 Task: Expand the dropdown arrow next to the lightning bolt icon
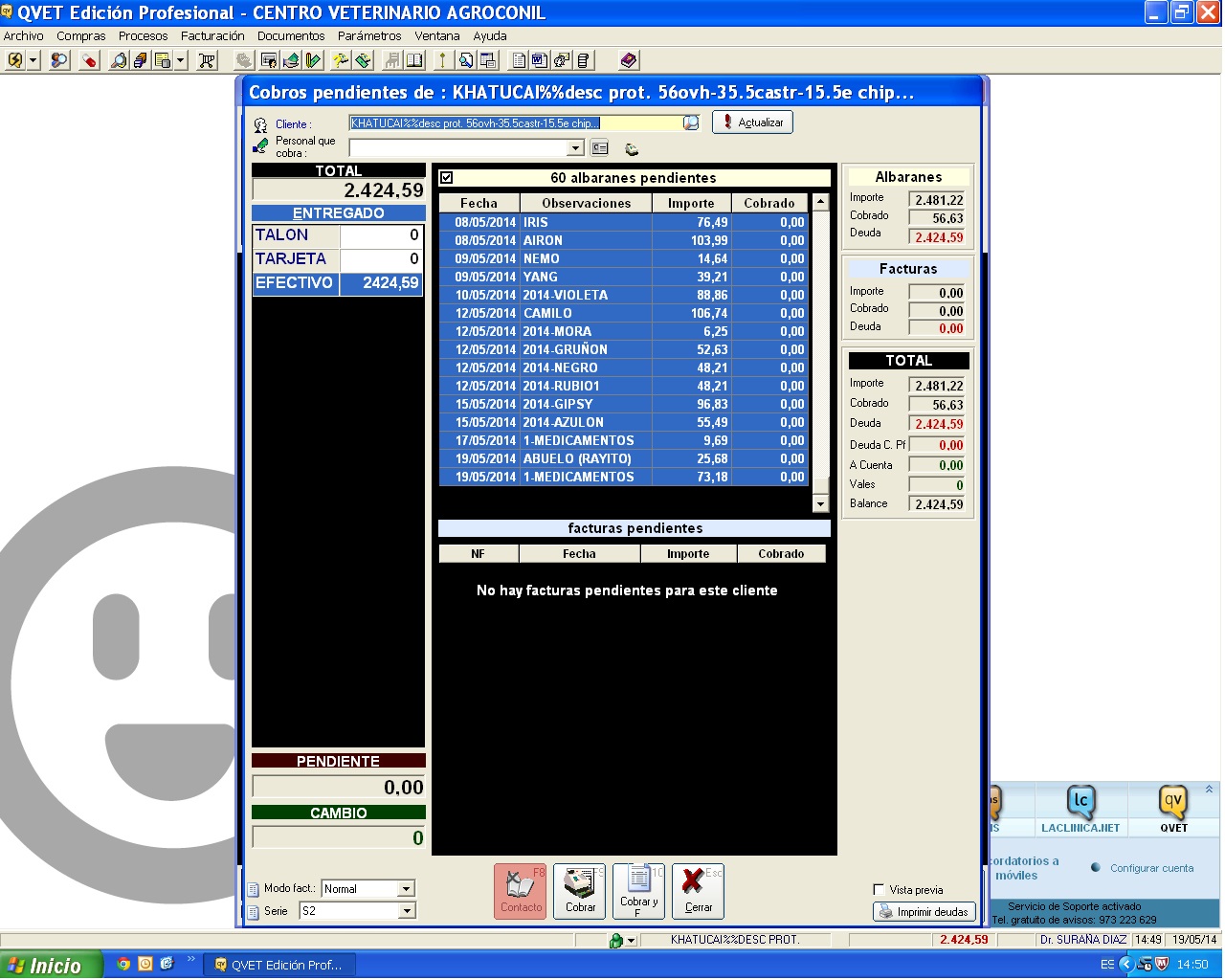[x=33, y=60]
